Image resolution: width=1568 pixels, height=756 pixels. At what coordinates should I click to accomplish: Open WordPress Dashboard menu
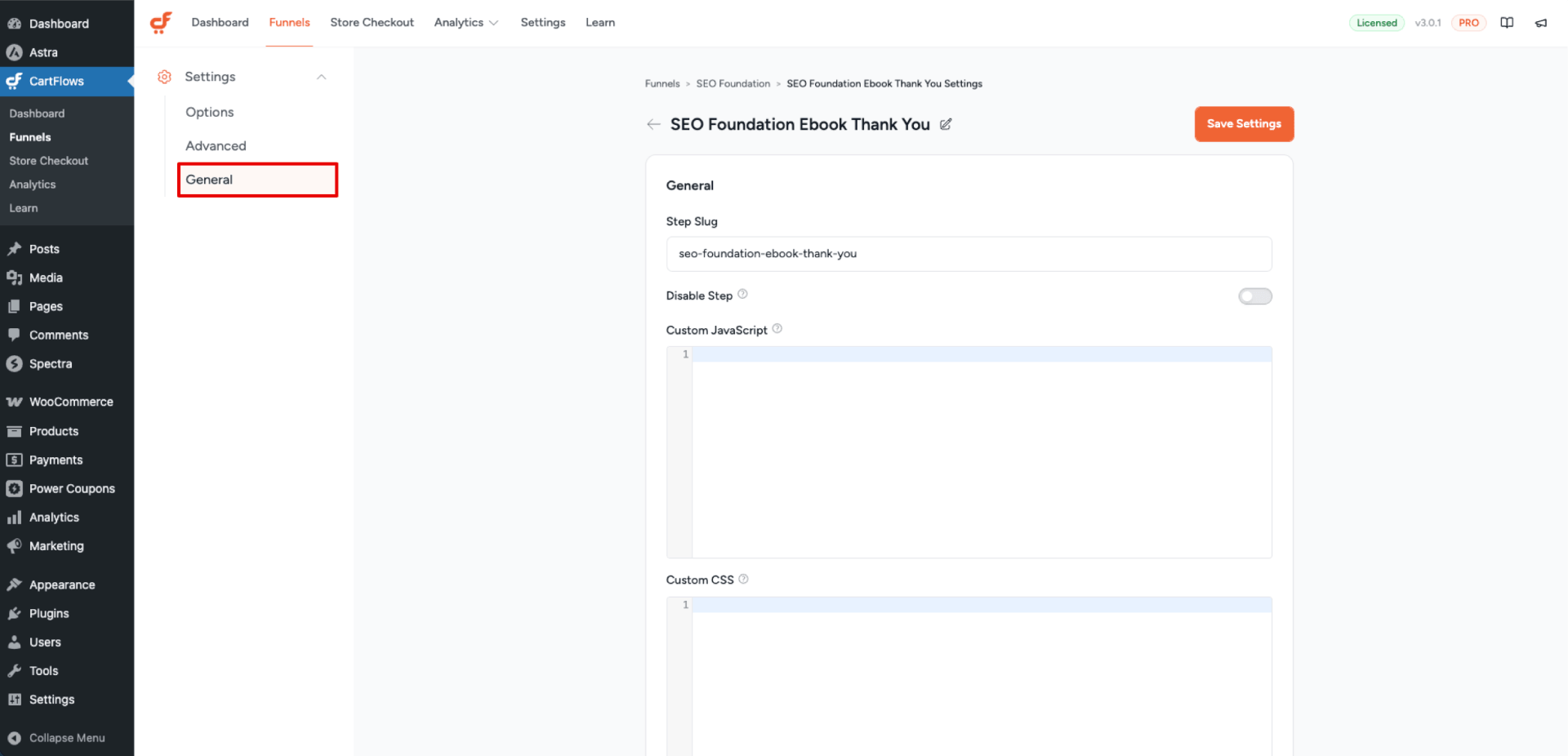point(67,24)
